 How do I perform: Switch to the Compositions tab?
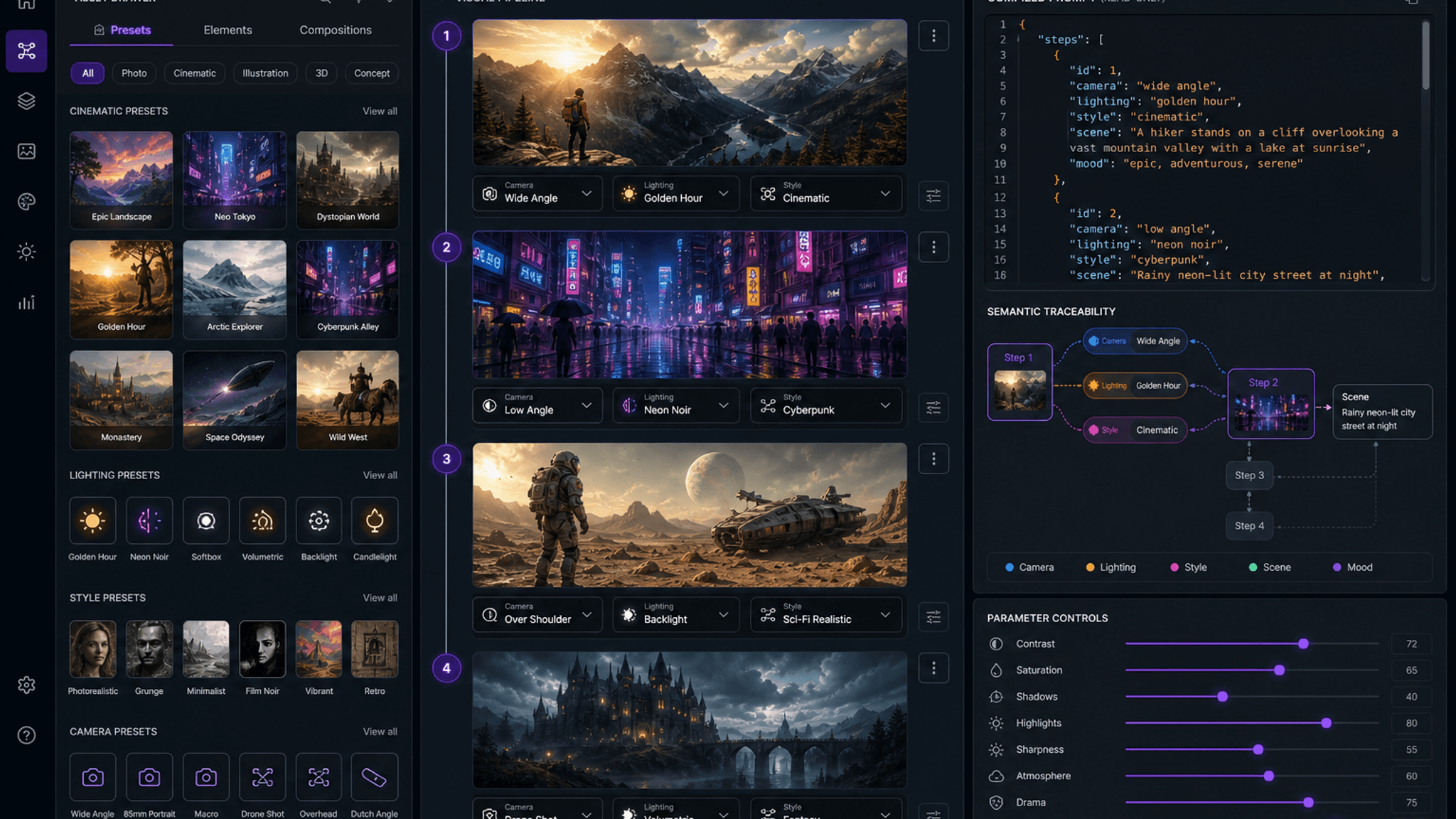click(336, 30)
